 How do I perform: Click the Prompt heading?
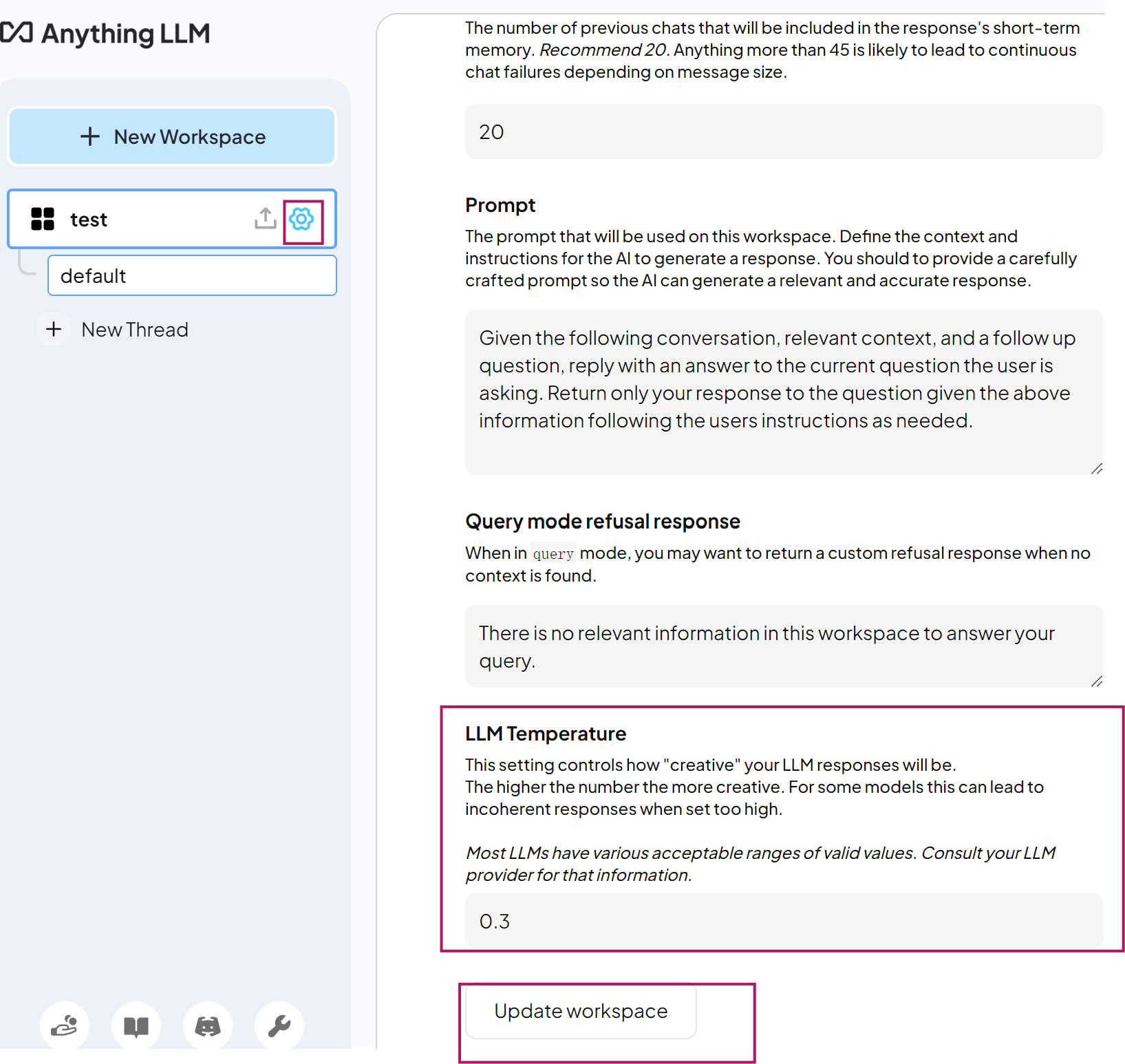(x=500, y=205)
